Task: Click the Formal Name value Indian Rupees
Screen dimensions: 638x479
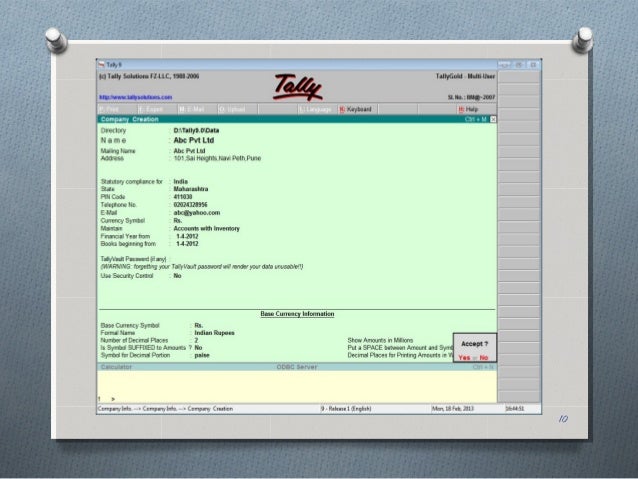Action: [x=214, y=333]
